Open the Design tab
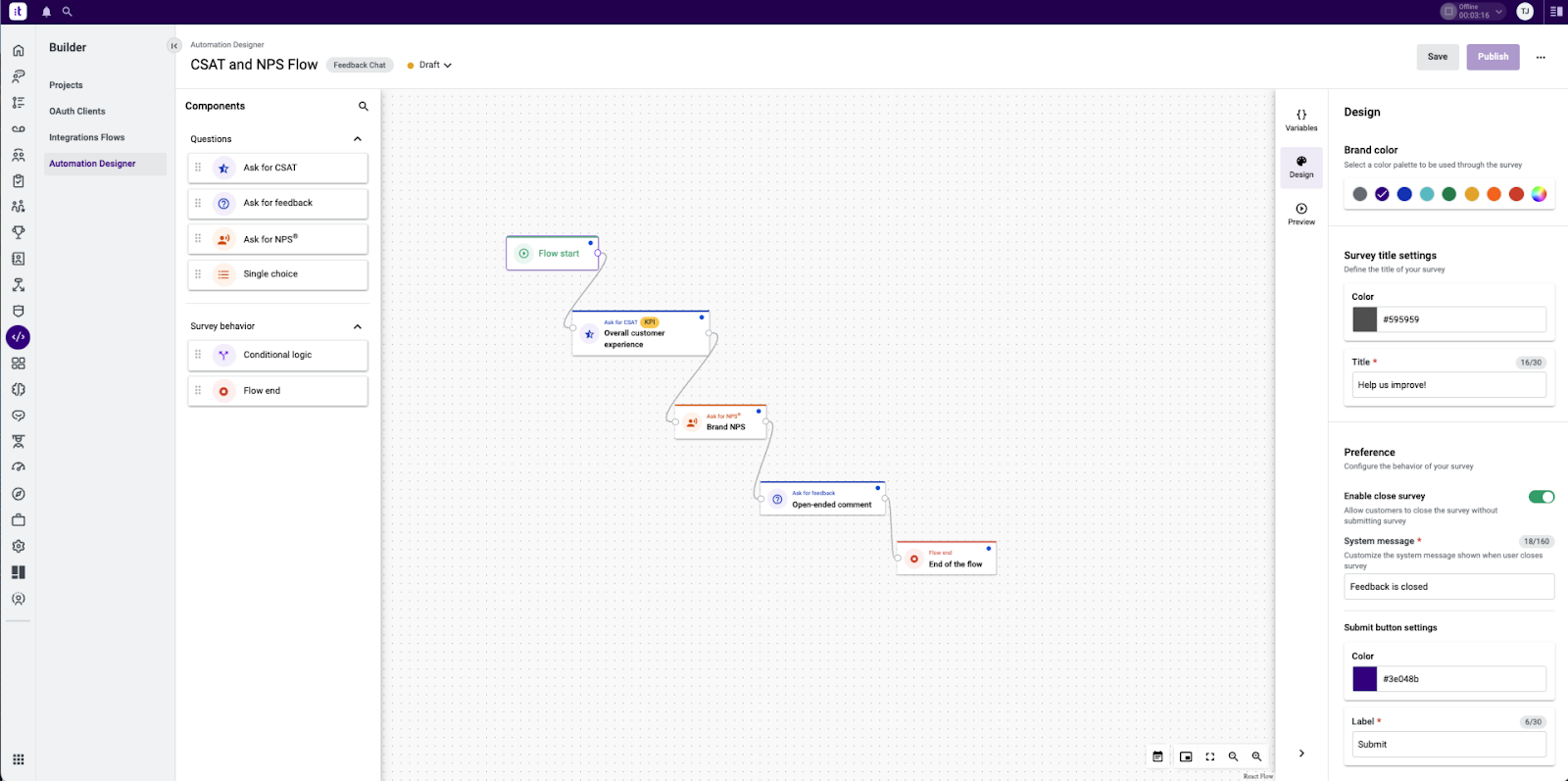This screenshot has height=781, width=1568. click(x=1301, y=167)
